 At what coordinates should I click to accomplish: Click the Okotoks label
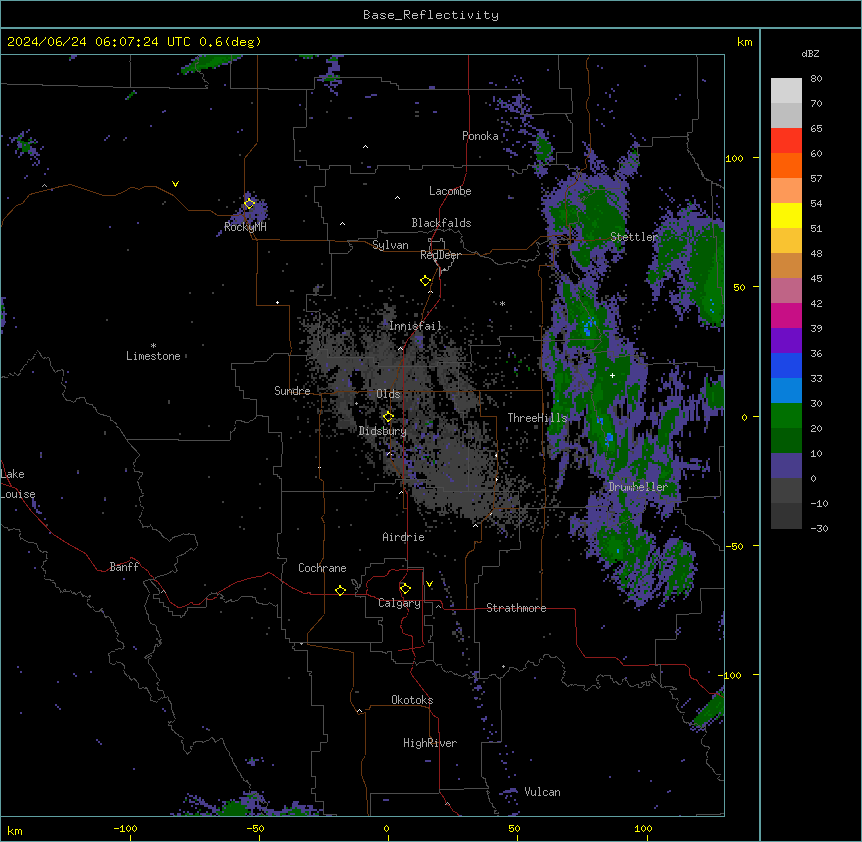click(412, 700)
